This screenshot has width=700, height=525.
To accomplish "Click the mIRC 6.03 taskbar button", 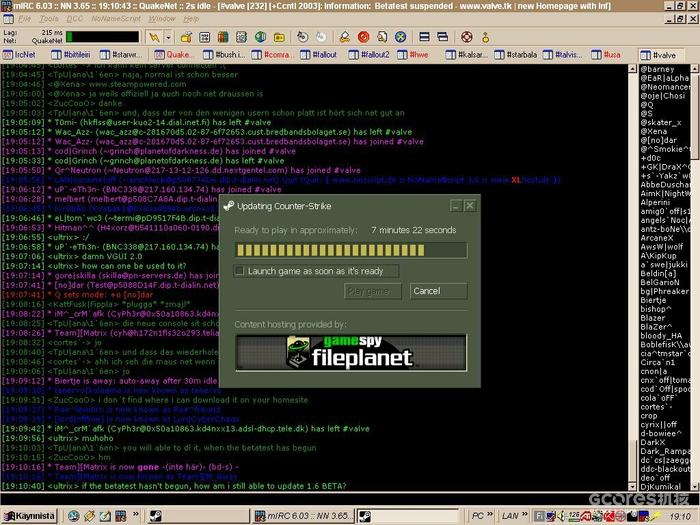I will click(x=303, y=516).
